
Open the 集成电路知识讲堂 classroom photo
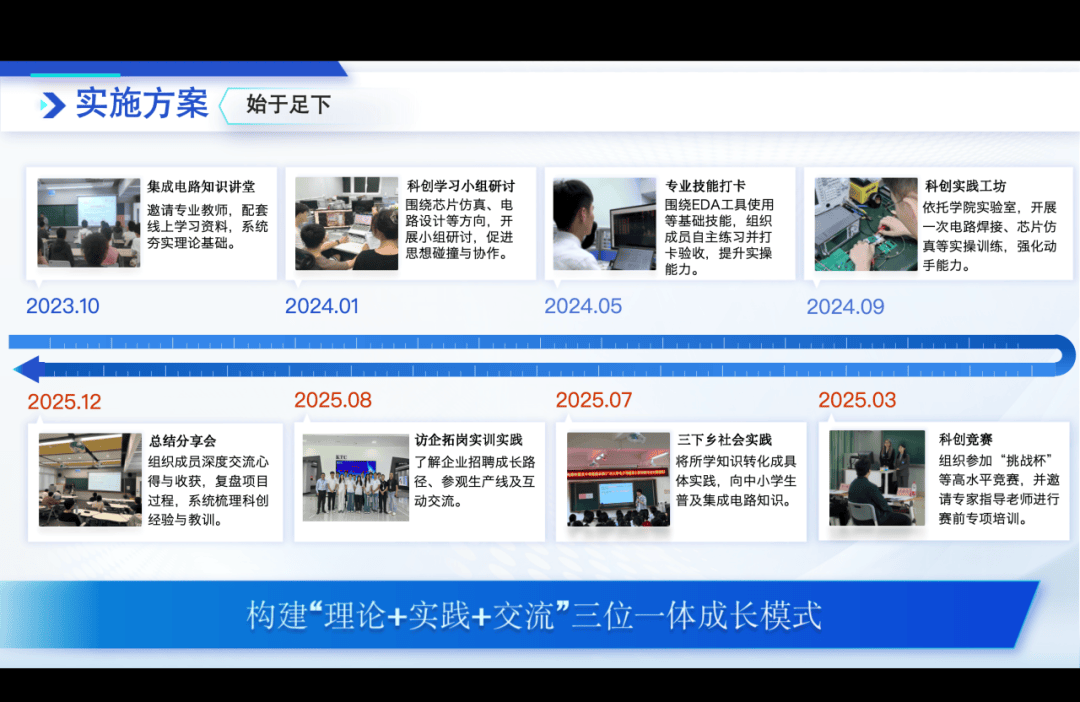coord(89,222)
